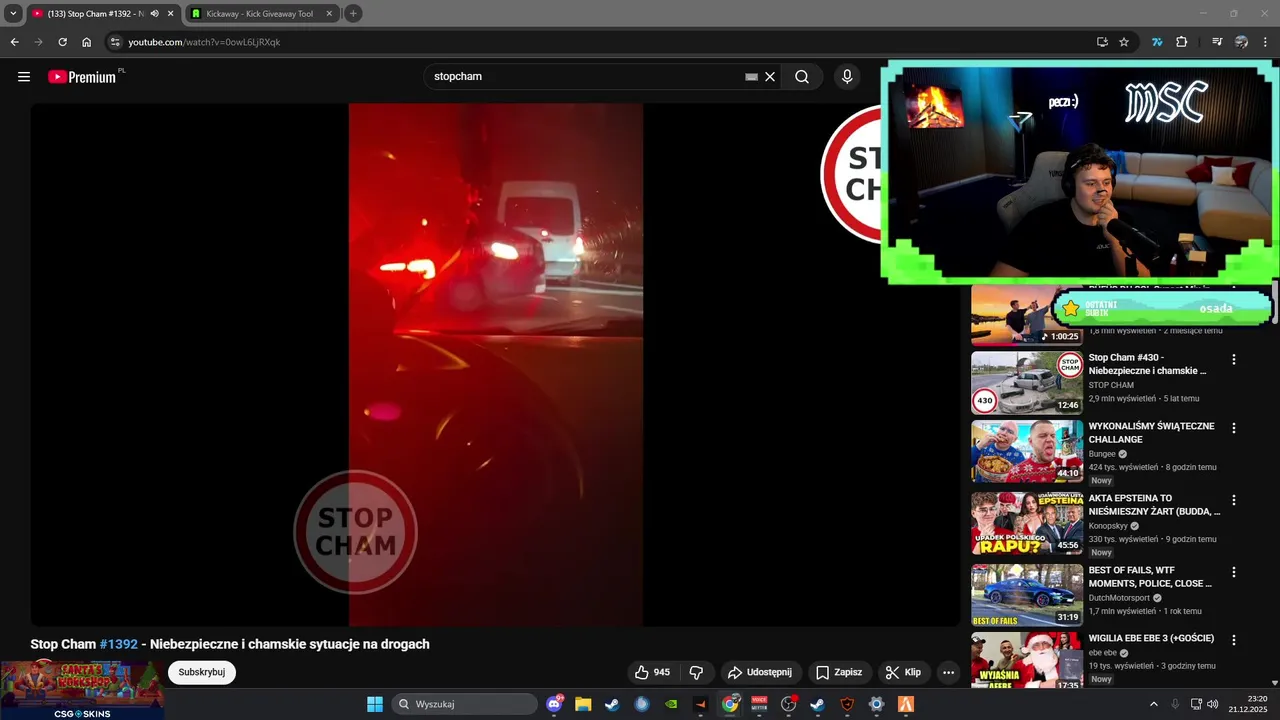Click the Wyszukaj taskbar search box
The height and width of the screenshot is (720, 1280).
click(x=464, y=704)
